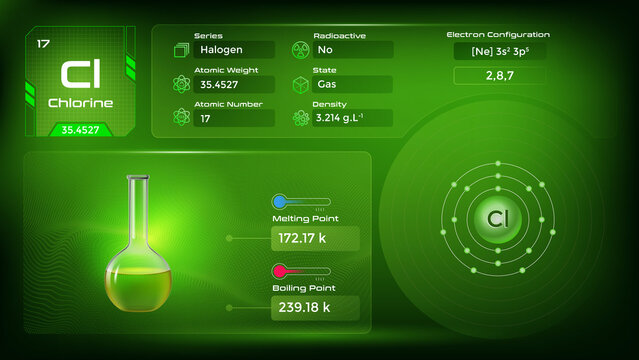
Task: Click the 2,8,7 electron shell box
Action: tap(500, 75)
